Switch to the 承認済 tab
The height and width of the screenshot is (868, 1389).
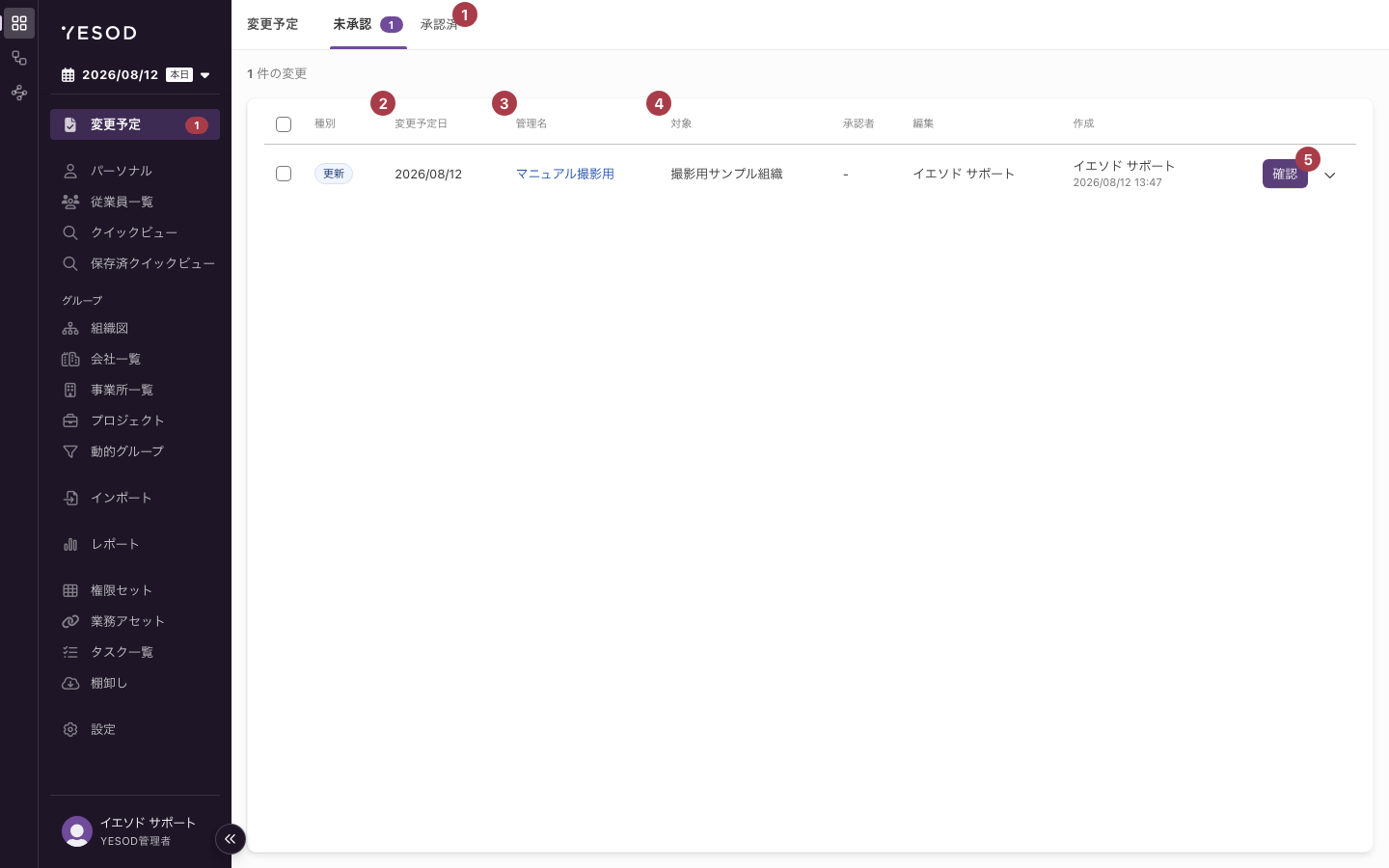point(439,24)
